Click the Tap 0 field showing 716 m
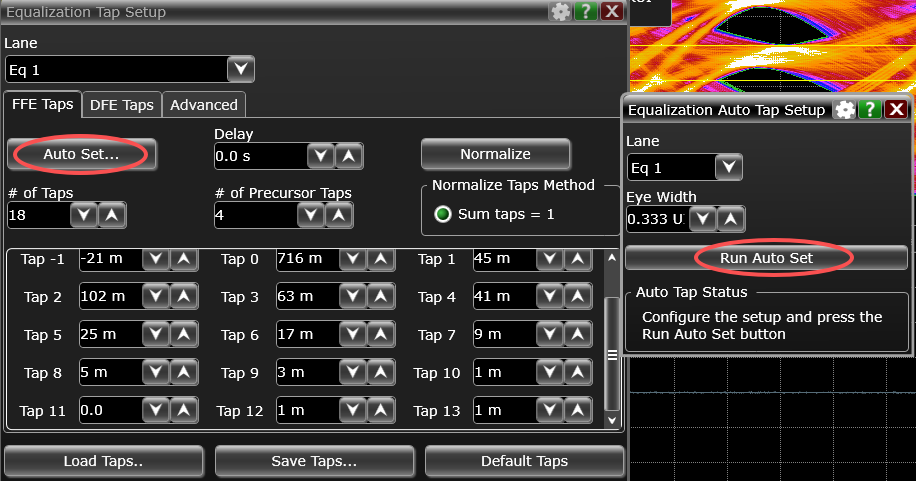The width and height of the screenshot is (916, 481). tap(308, 259)
